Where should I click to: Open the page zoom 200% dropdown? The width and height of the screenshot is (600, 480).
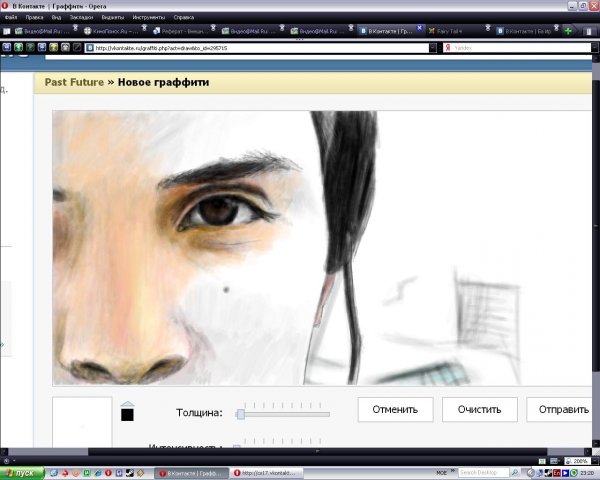579,460
